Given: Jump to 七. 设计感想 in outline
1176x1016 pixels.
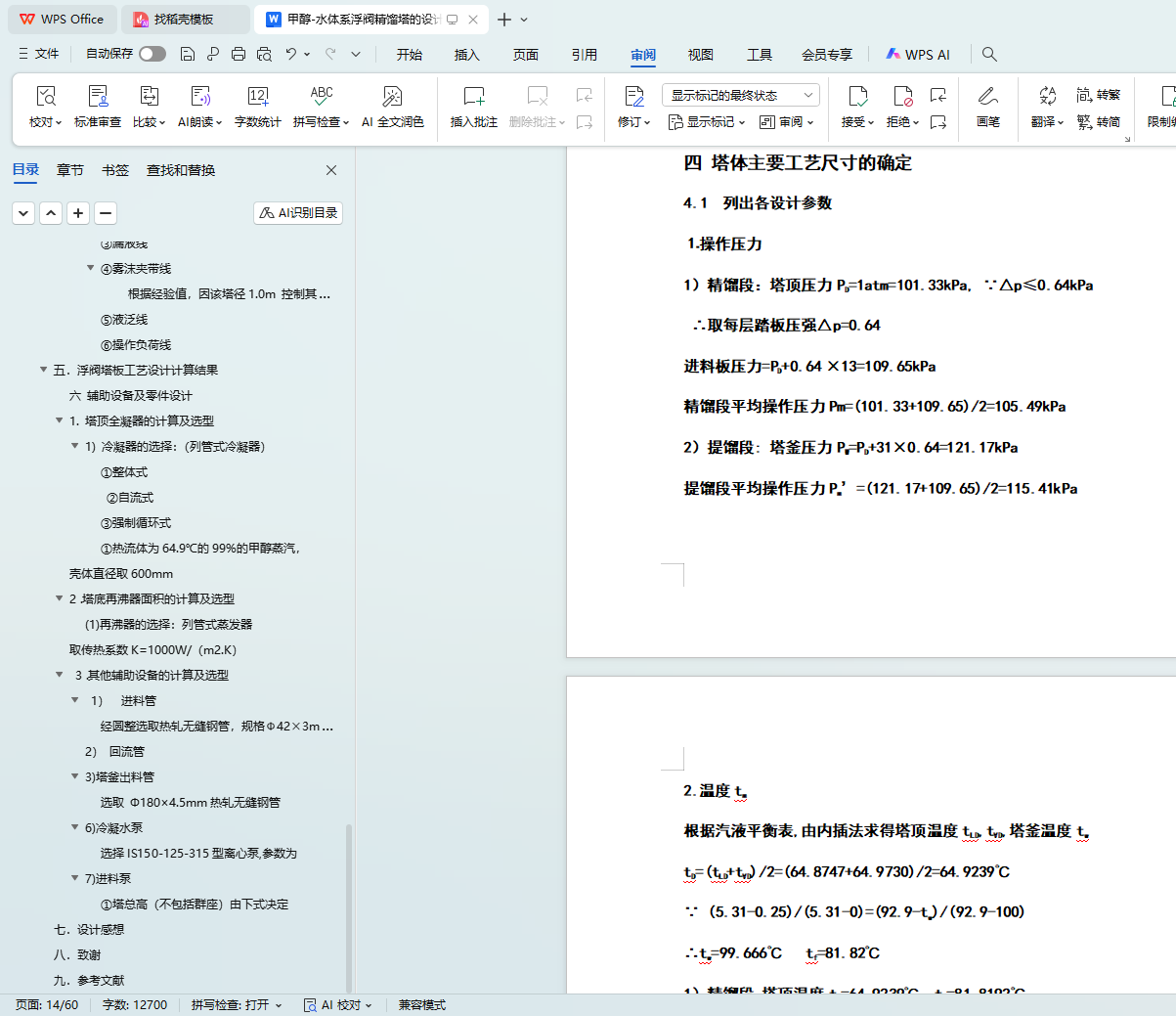Looking at the screenshot, I should pyautogui.click(x=89, y=929).
